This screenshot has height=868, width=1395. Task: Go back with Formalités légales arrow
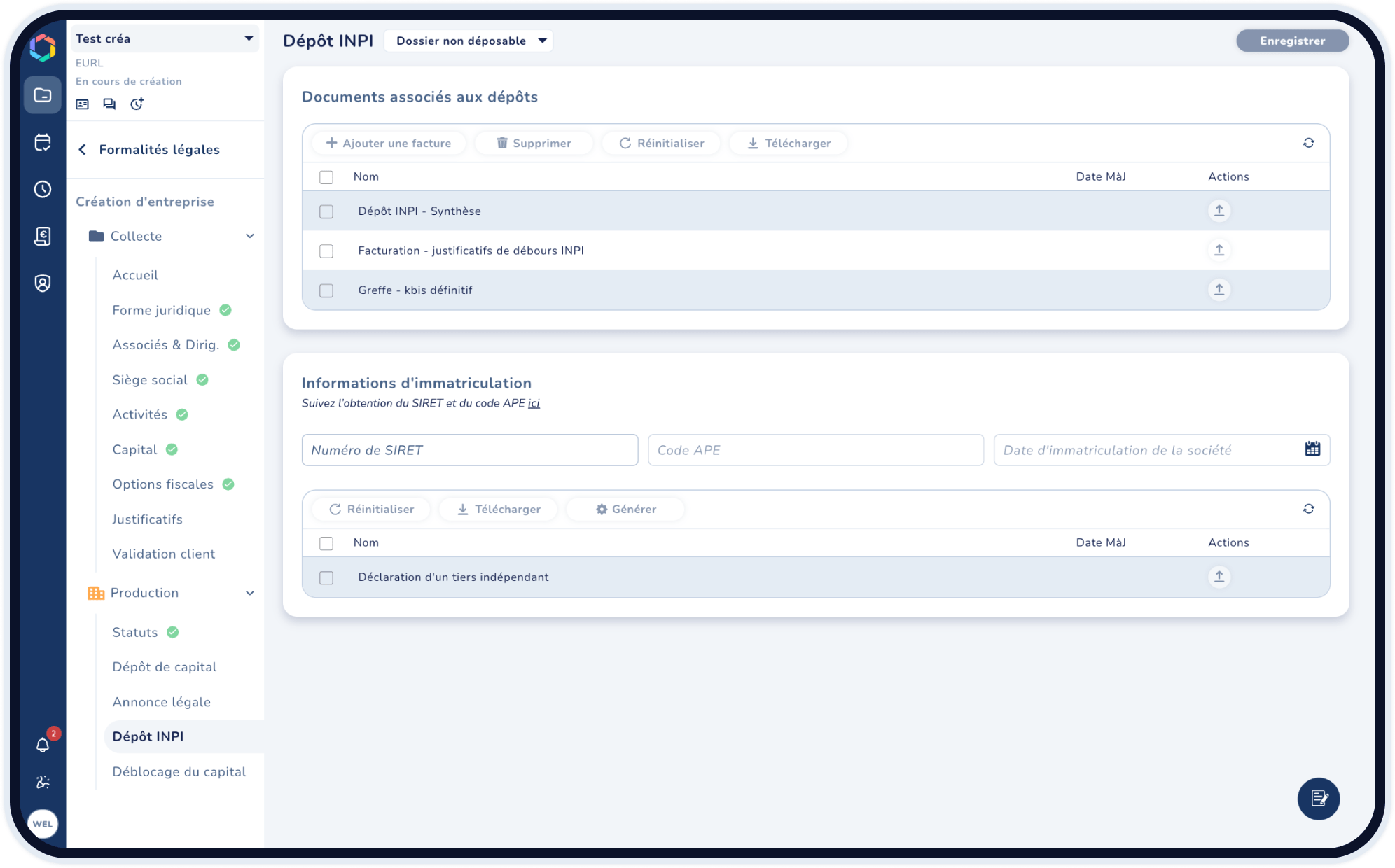[x=83, y=149]
